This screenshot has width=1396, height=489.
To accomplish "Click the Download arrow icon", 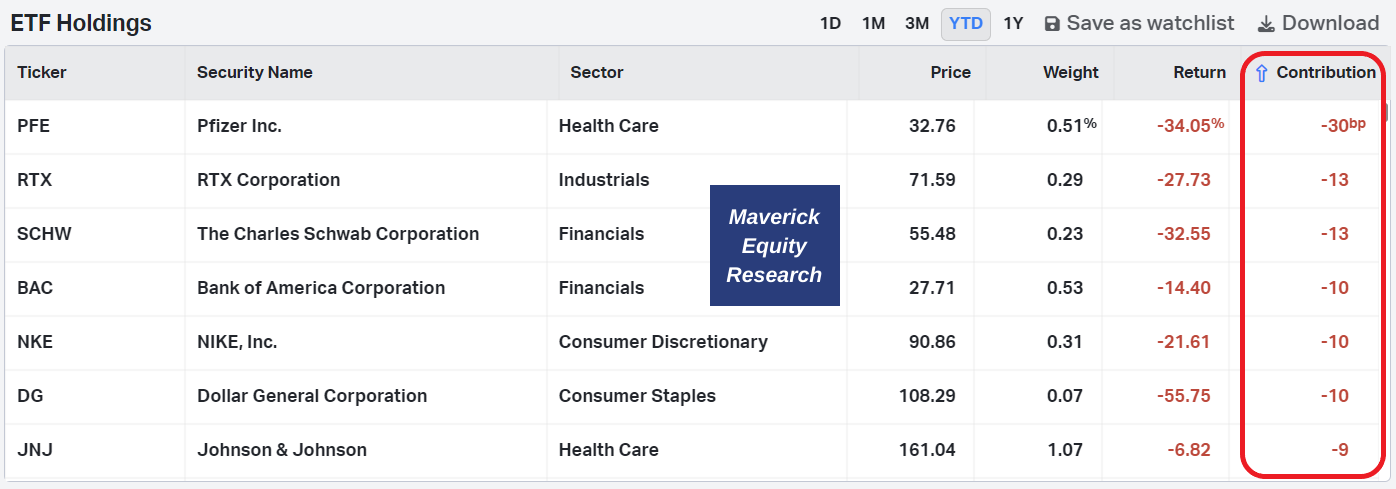I will point(1266,23).
